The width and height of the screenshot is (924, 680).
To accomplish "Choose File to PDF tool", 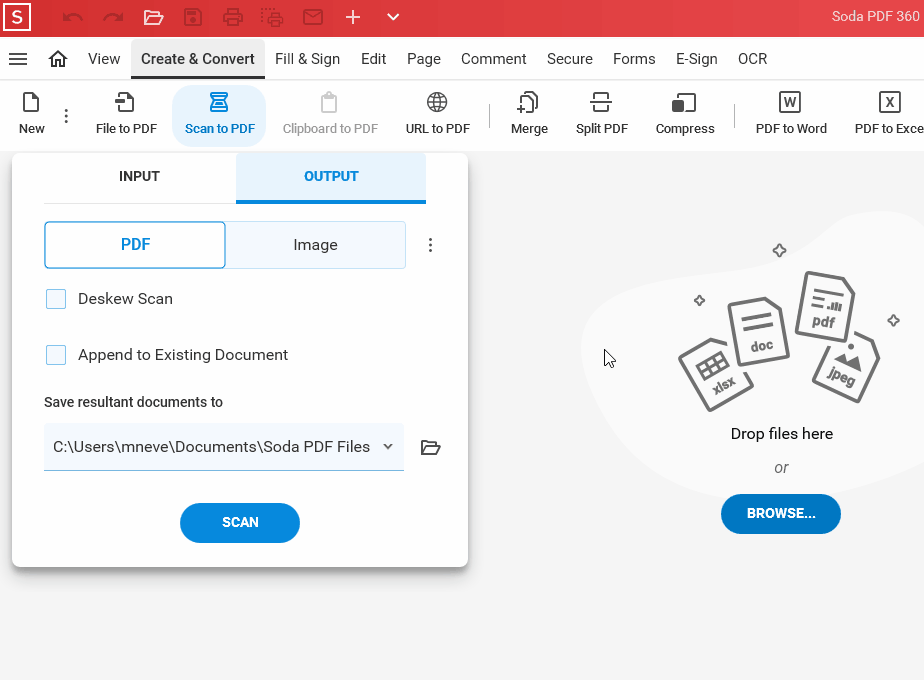I will tap(127, 114).
